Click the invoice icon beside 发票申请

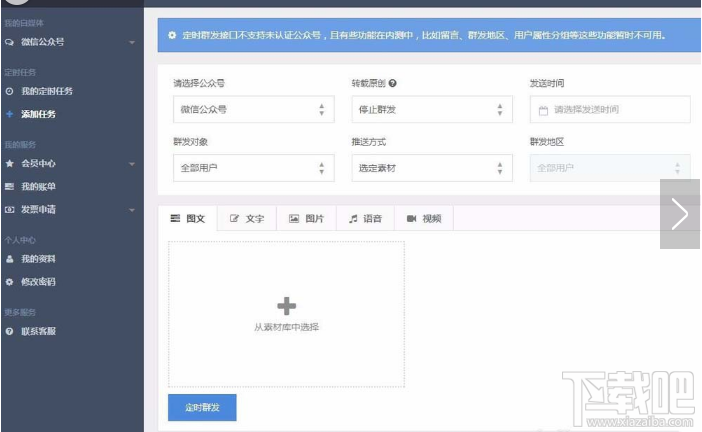coord(9,209)
